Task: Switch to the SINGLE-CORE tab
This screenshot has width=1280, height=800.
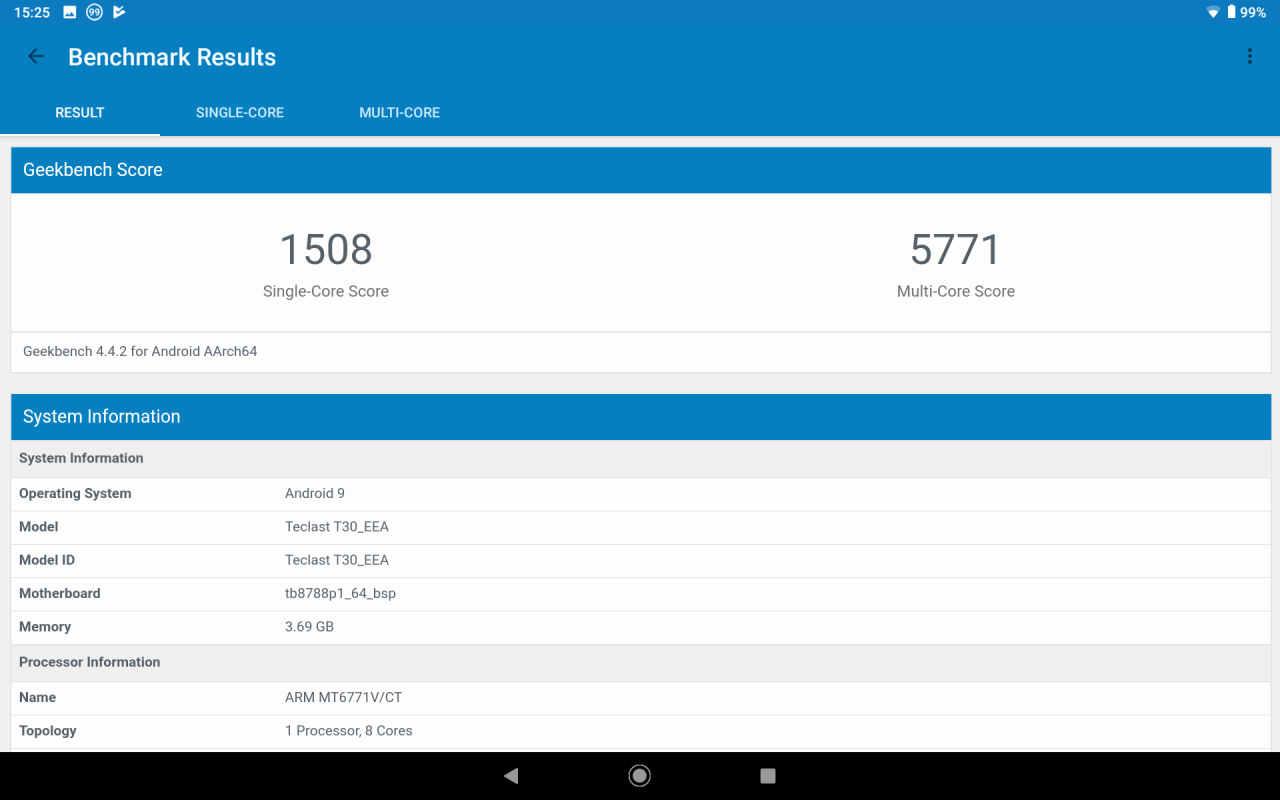Action: (240, 113)
